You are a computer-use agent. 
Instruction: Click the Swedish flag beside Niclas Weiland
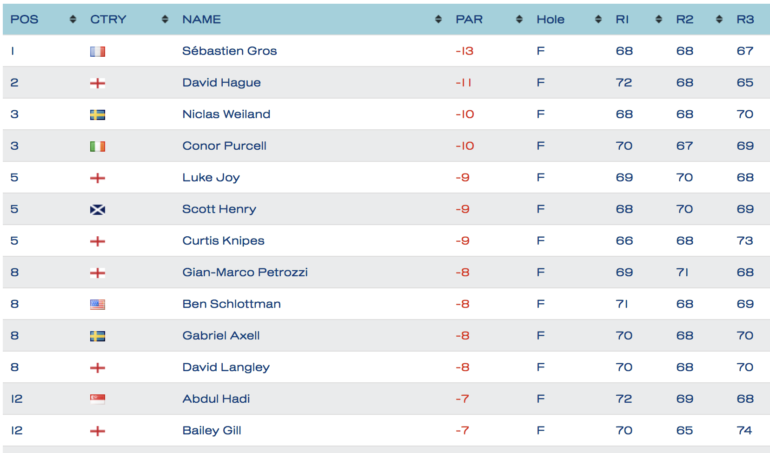[x=97, y=114]
